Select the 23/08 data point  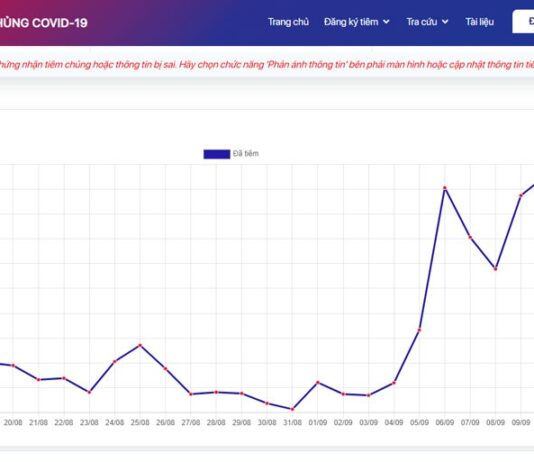[x=89, y=392]
